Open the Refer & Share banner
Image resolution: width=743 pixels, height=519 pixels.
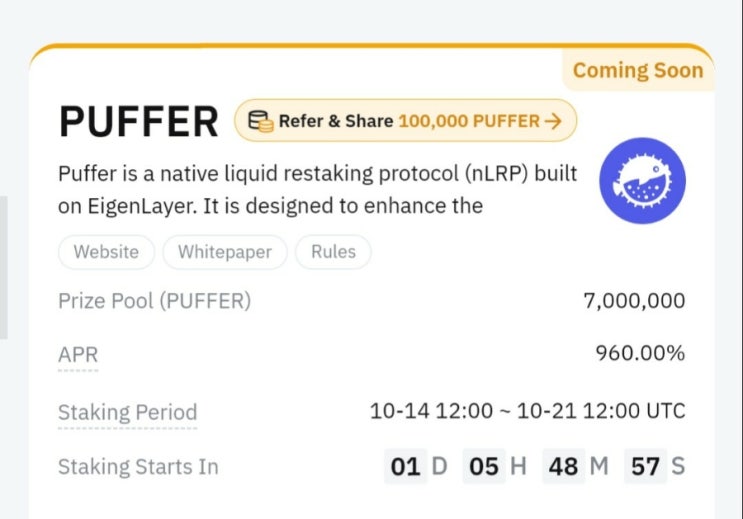[x=405, y=121]
